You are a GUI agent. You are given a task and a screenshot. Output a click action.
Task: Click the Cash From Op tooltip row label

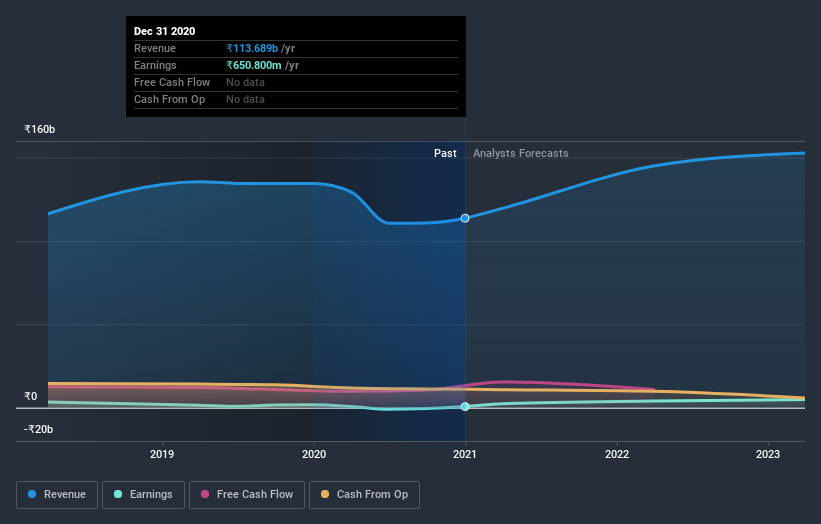(169, 99)
